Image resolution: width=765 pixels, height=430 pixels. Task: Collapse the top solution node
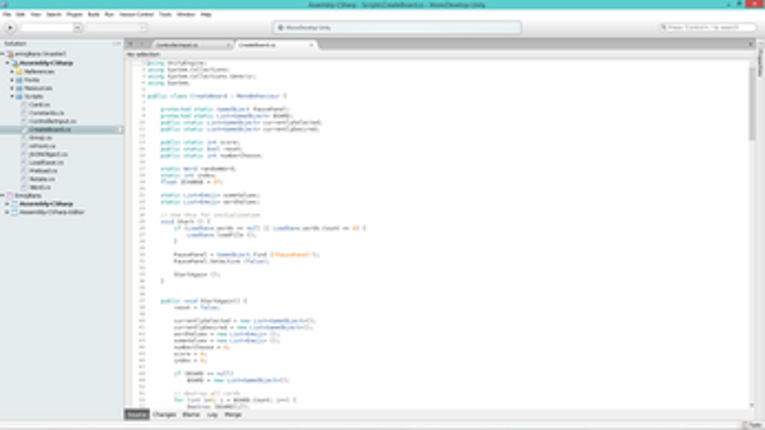[3, 54]
